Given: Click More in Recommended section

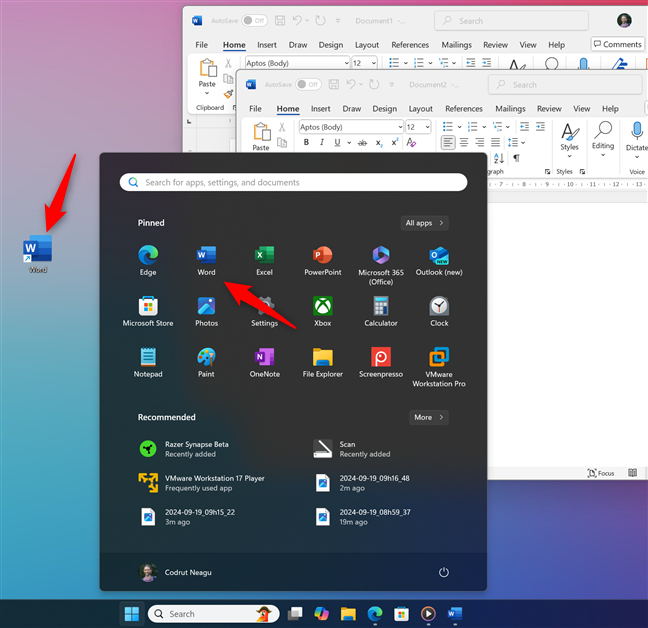Looking at the screenshot, I should click(x=429, y=417).
